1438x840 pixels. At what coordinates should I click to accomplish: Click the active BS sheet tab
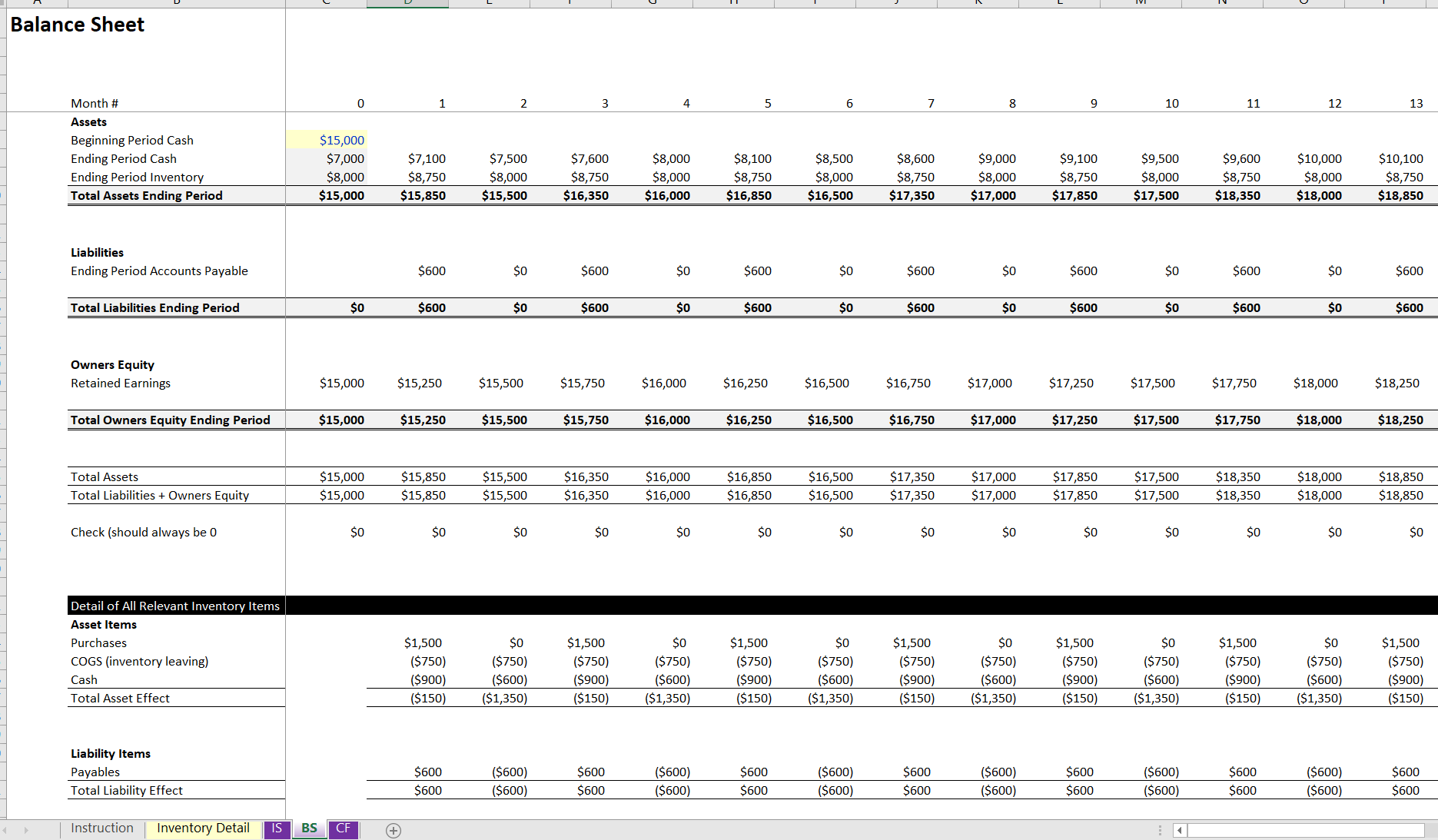[x=308, y=829]
